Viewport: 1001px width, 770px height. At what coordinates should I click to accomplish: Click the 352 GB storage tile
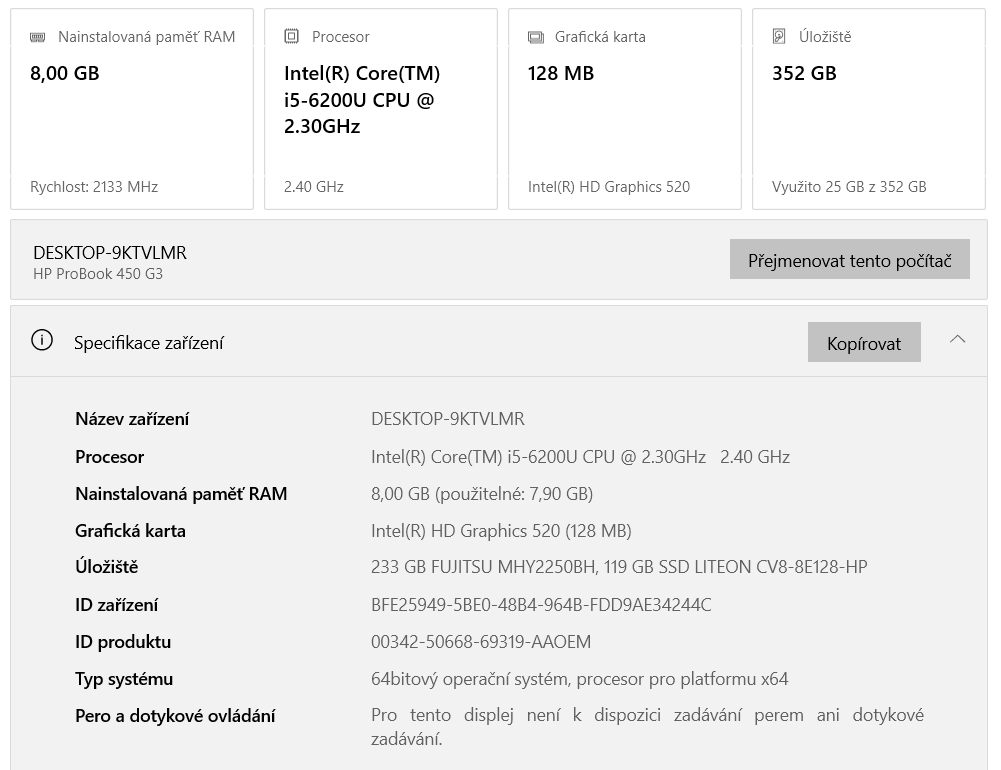pyautogui.click(x=868, y=109)
